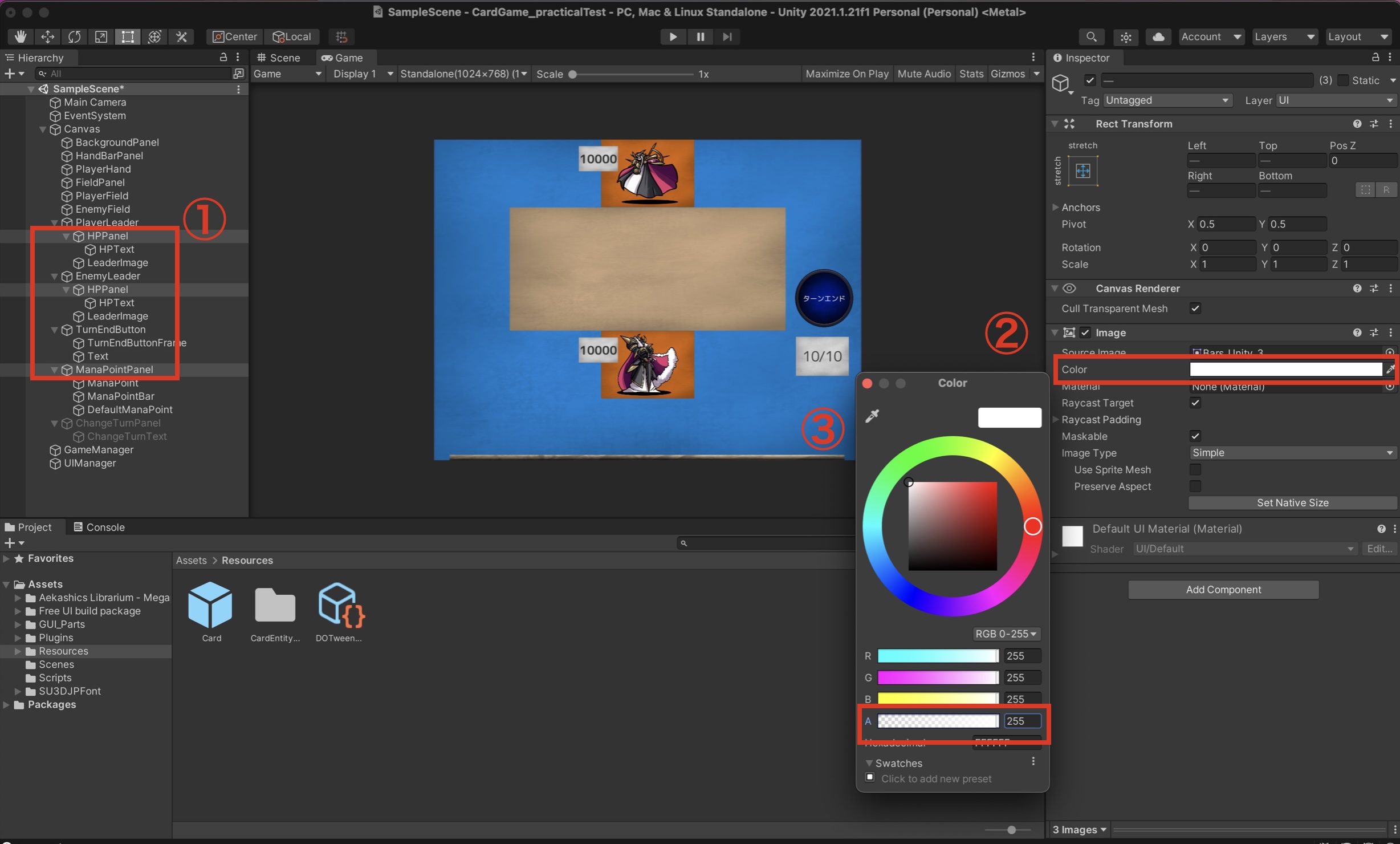Select the Hand tool in toolbar
1400x844 pixels.
21,36
